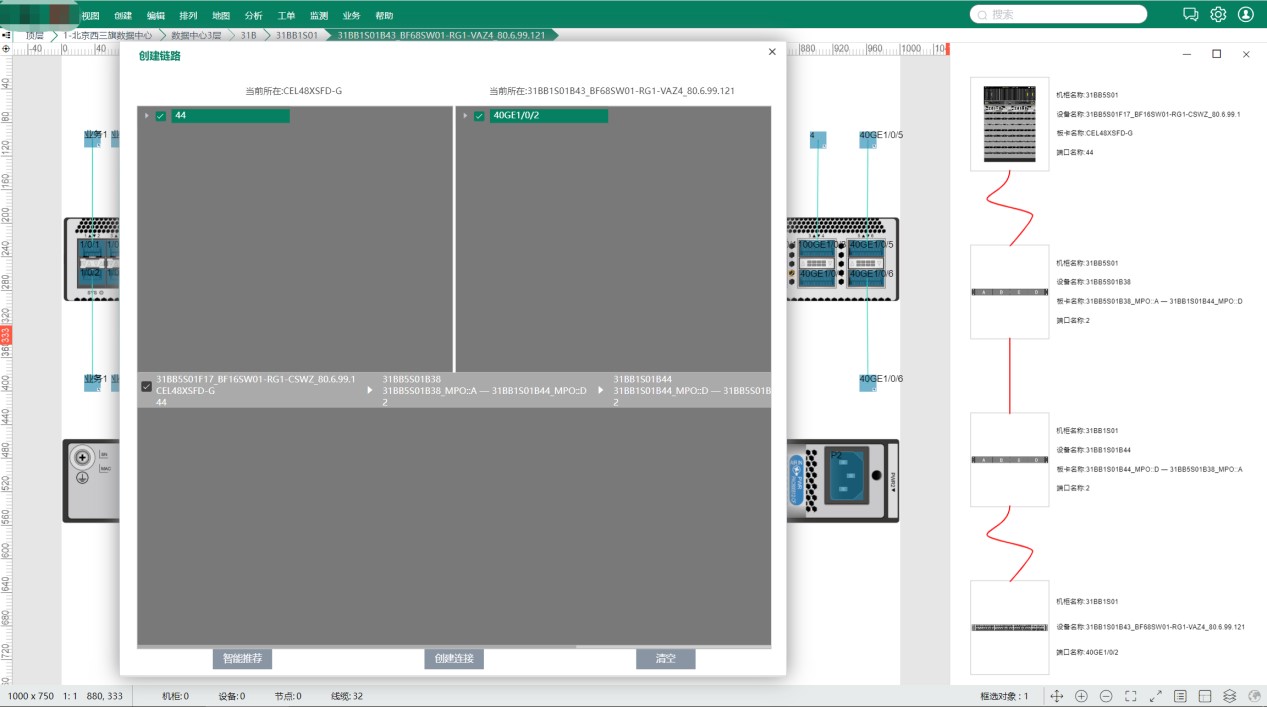Click the globe icon at bottom right
The height and width of the screenshot is (707, 1267).
[1256, 695]
